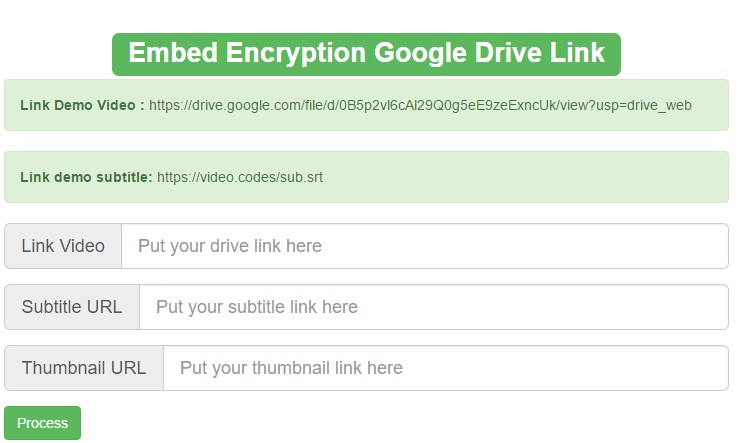The image size is (741, 443).
Task: Click the bold 'Link demo subtitle:' text
Action: (86, 178)
